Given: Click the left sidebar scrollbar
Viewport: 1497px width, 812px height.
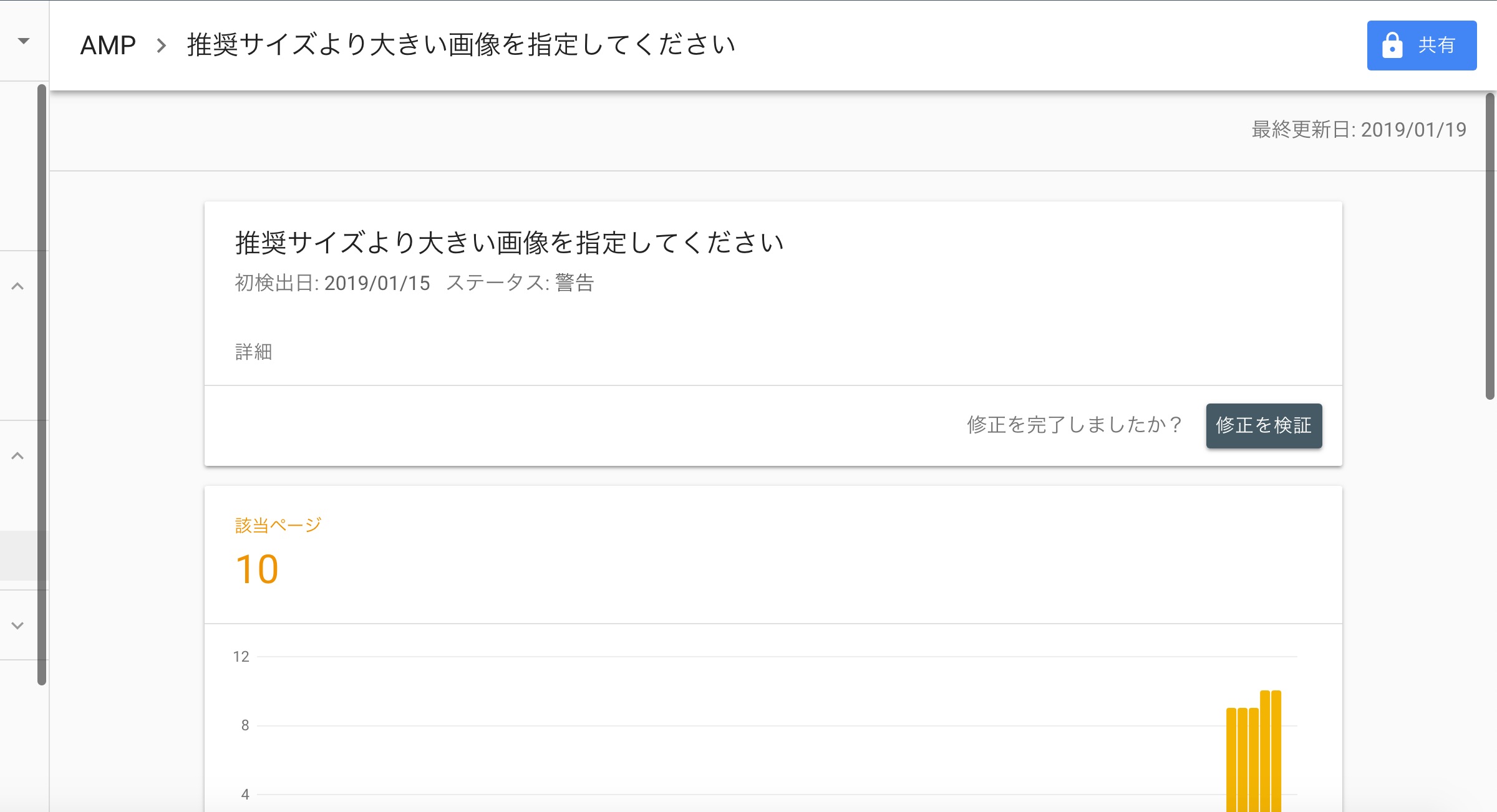Looking at the screenshot, I should [42, 384].
